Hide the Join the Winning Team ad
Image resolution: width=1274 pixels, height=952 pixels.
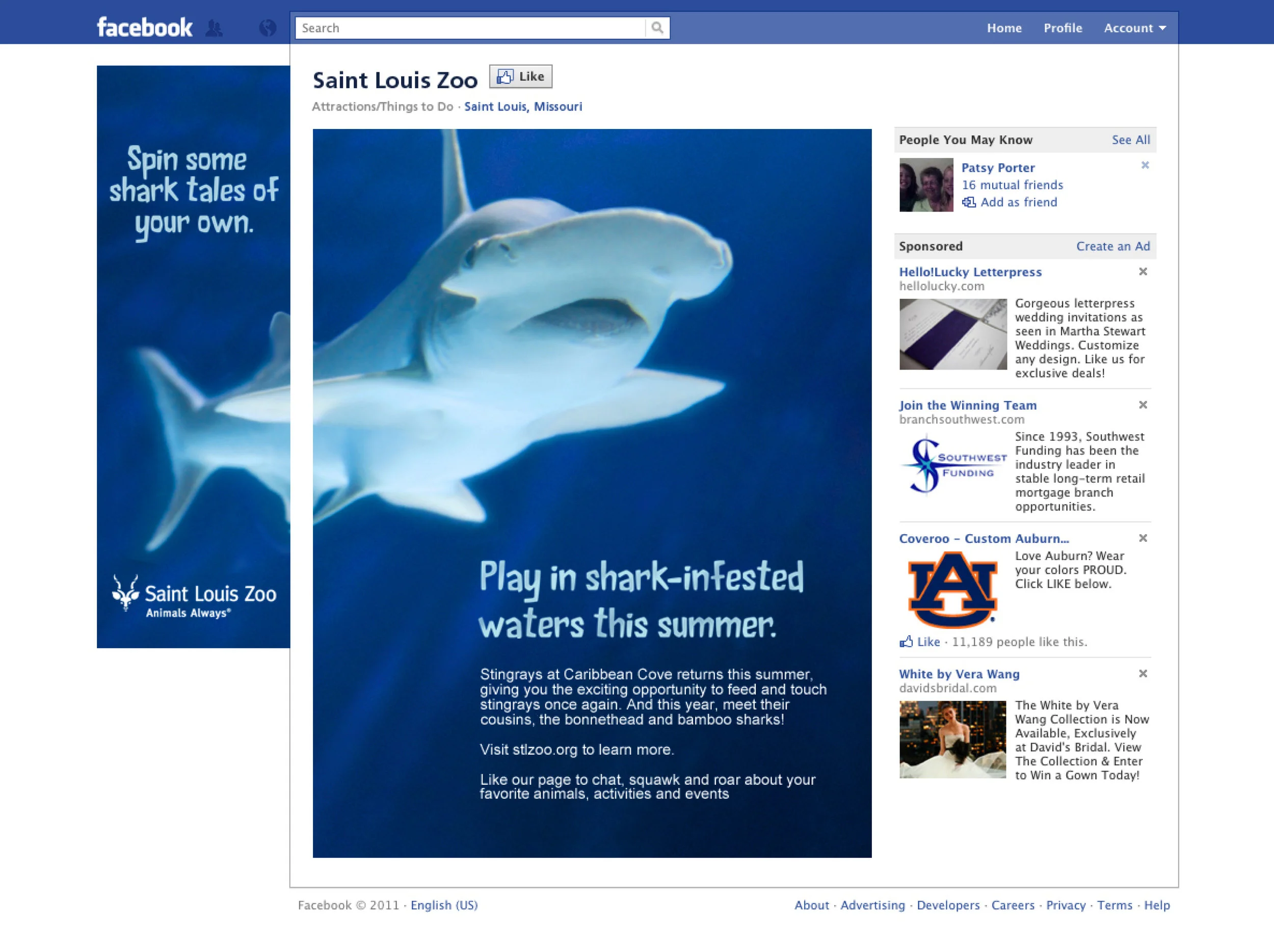[1143, 405]
